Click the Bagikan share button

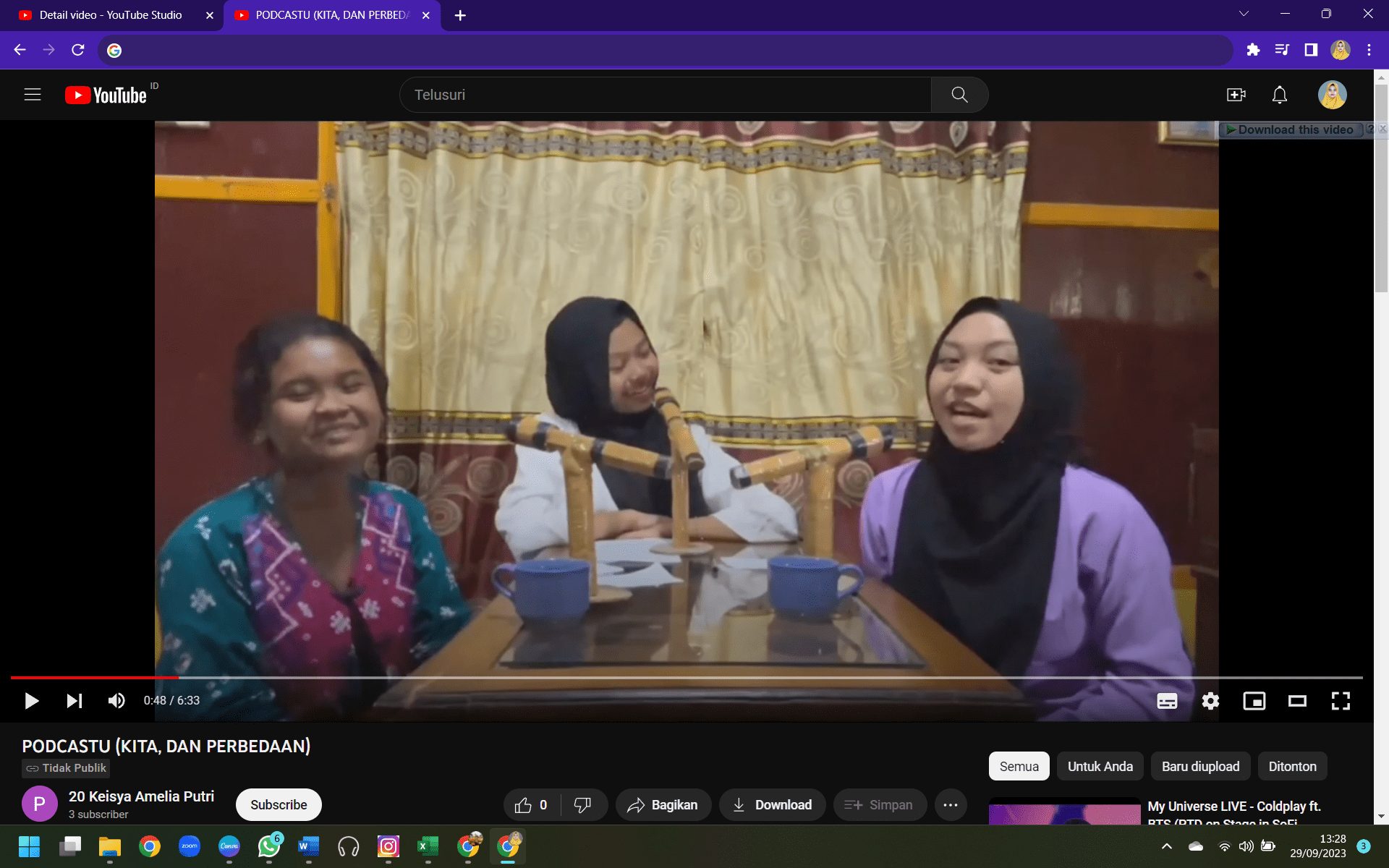coord(663,805)
